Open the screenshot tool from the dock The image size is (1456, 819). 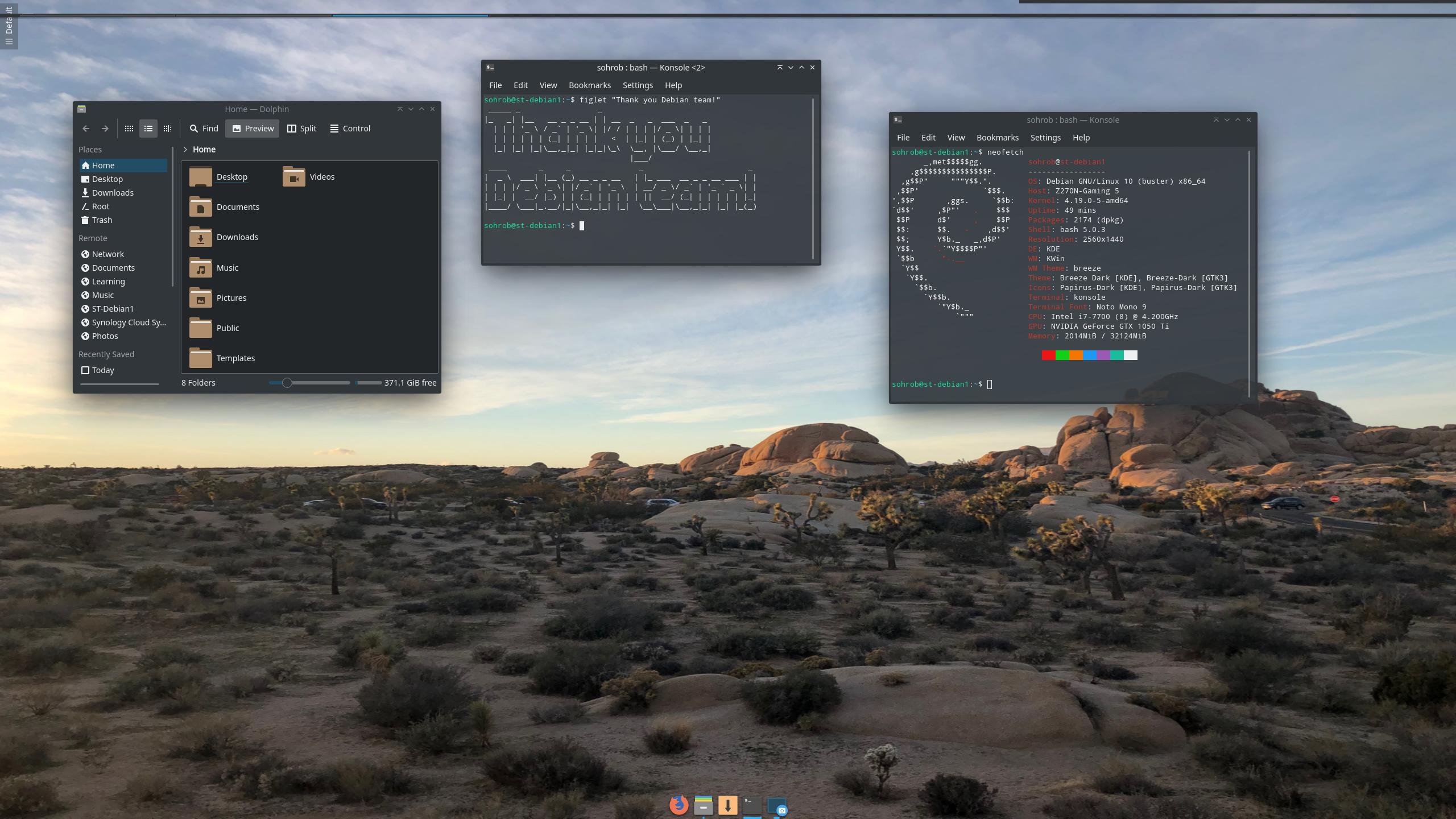pos(777,806)
